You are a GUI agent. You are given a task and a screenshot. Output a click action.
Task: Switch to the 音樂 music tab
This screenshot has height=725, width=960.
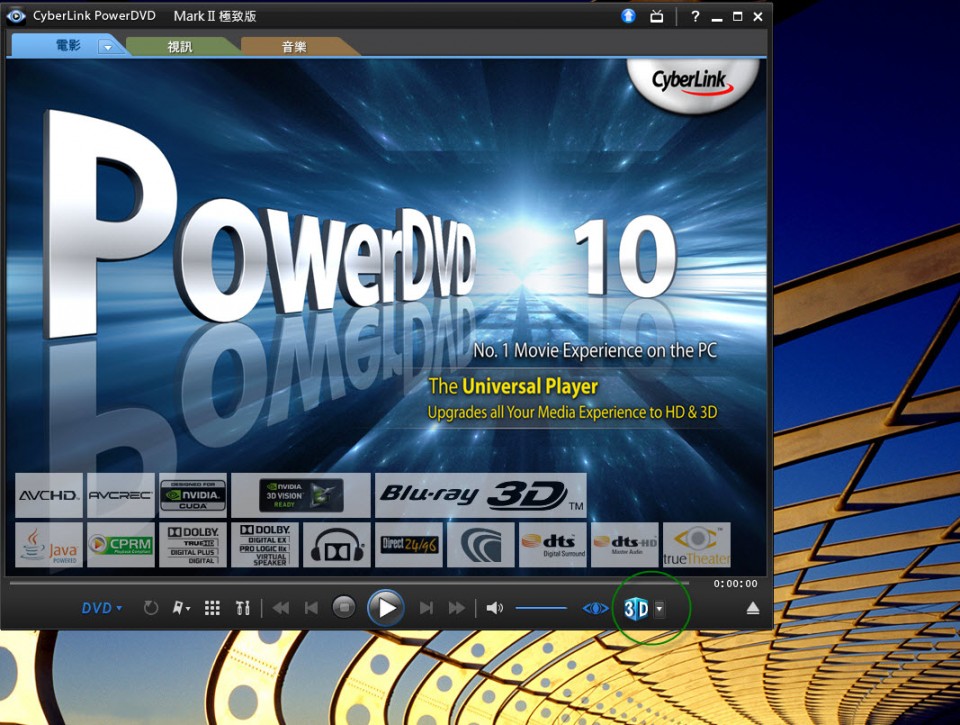point(294,47)
